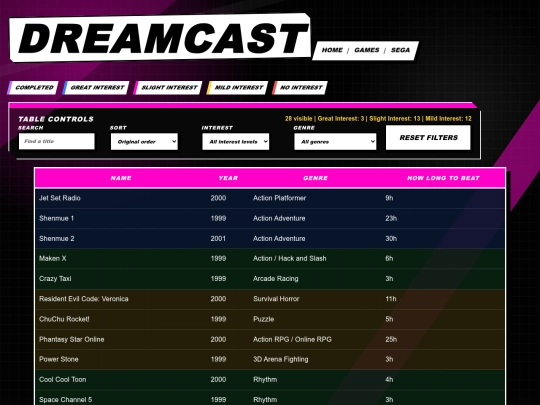Select the 'Jet Set Radio' row name
The image size is (540, 405).
coord(60,198)
